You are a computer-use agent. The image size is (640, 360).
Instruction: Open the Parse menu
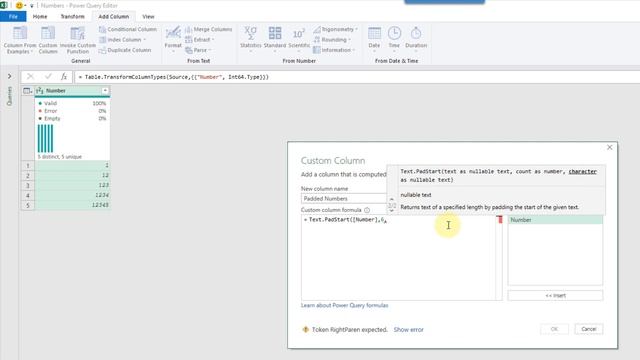(x=198, y=50)
